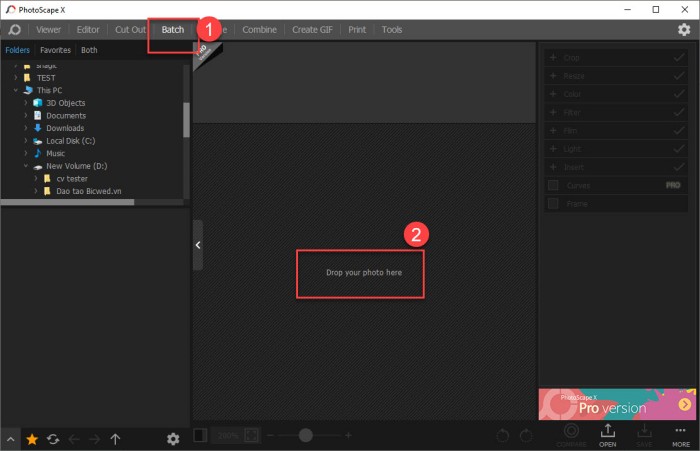Image resolution: width=700 pixels, height=451 pixels.
Task: Collapse the folder panel with the left chevron
Action: (198, 245)
